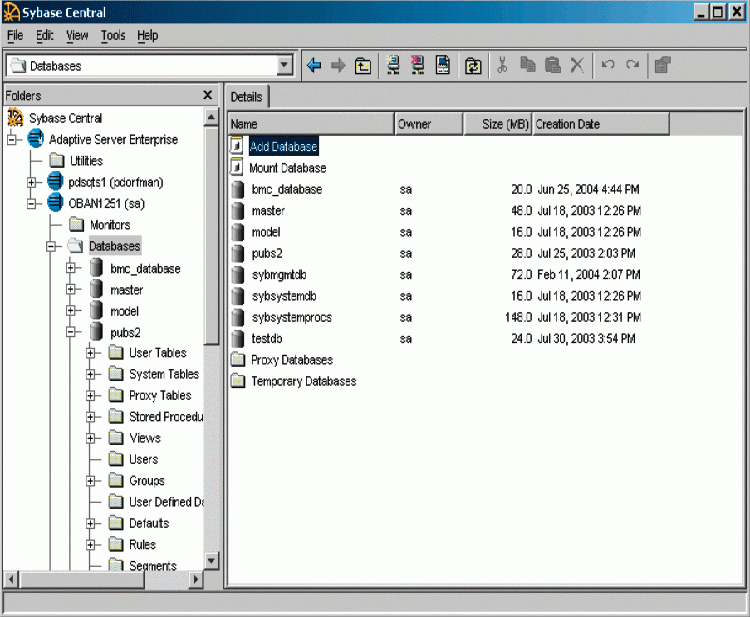Select the Sybase Central root tree icon
The width and height of the screenshot is (750, 617).
click(15, 118)
